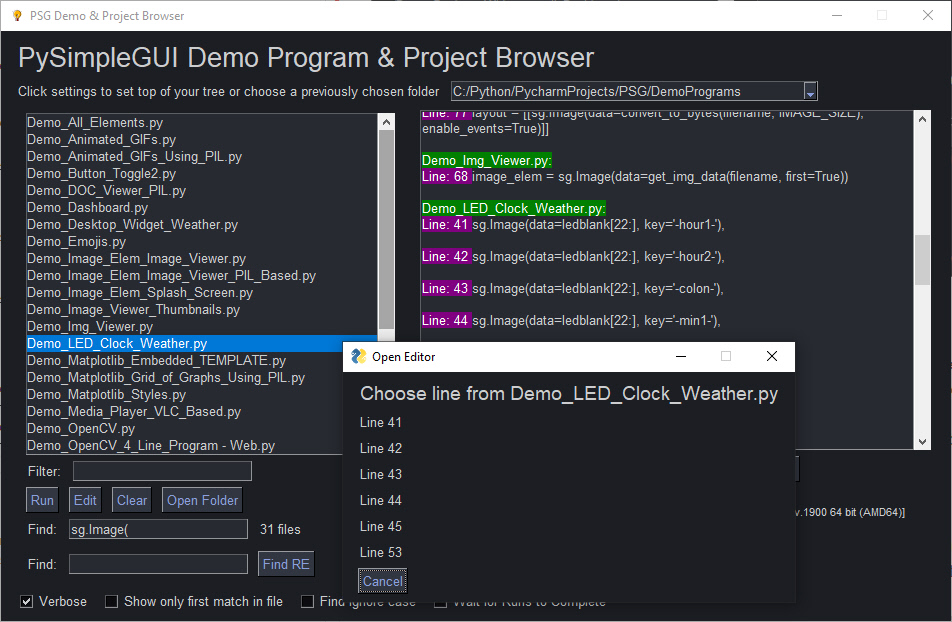Click the Filter text input field
Screen dimensions: 952x622
point(162,471)
